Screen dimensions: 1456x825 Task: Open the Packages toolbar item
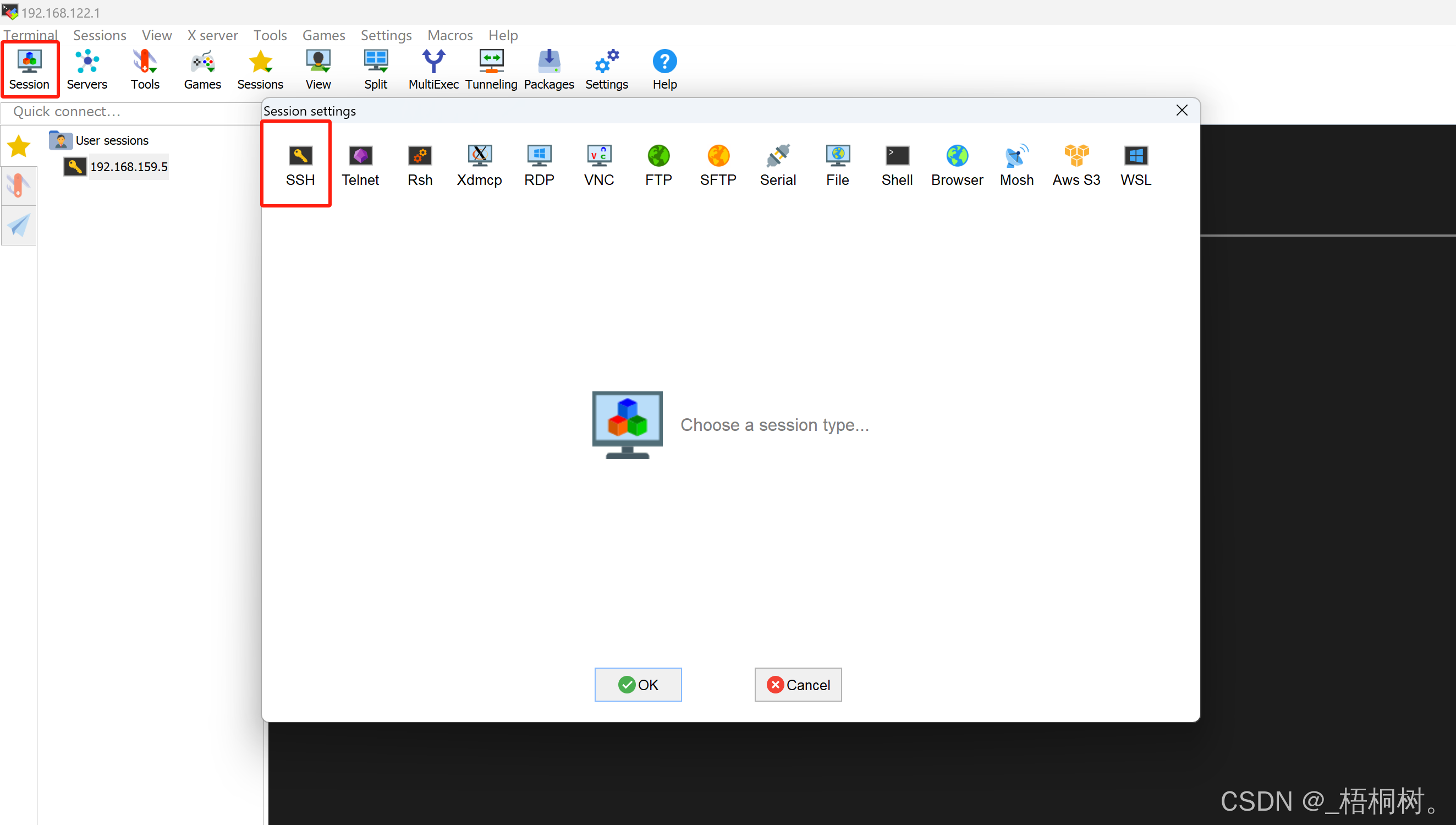pos(548,69)
